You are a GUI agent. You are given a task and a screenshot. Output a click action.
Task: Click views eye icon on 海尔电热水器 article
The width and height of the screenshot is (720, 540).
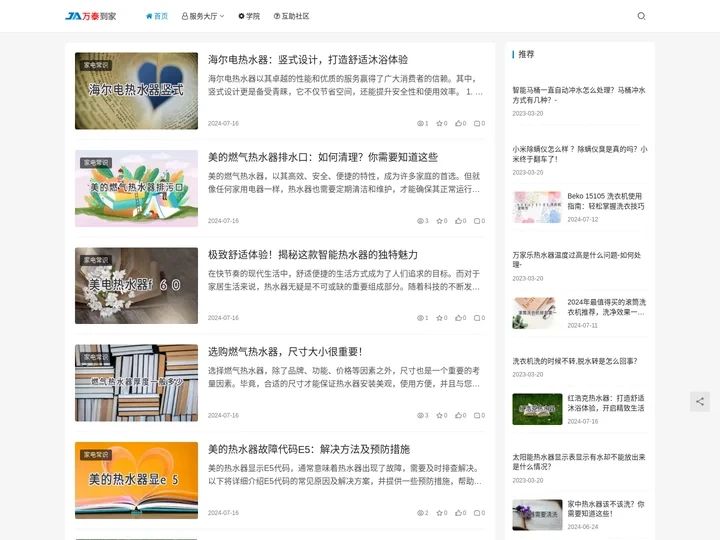pos(422,124)
